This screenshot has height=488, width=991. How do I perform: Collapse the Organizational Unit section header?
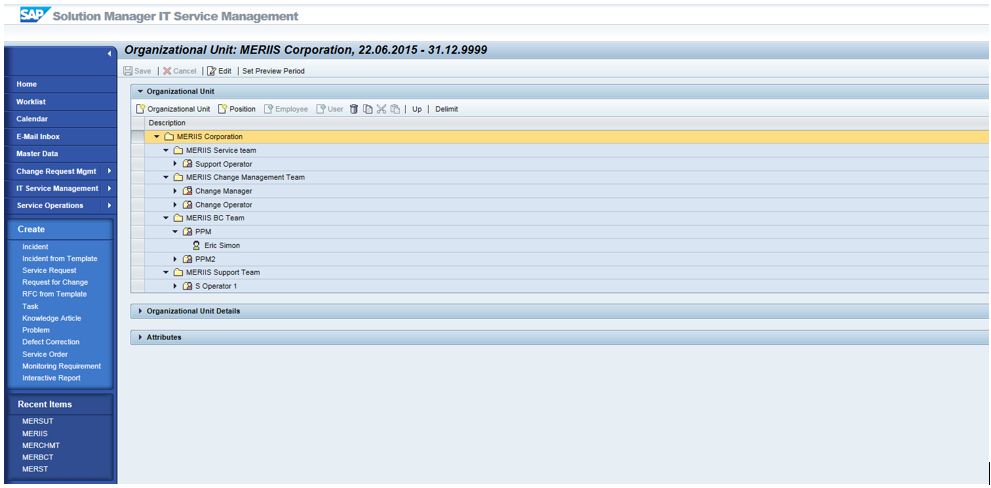[x=140, y=92]
